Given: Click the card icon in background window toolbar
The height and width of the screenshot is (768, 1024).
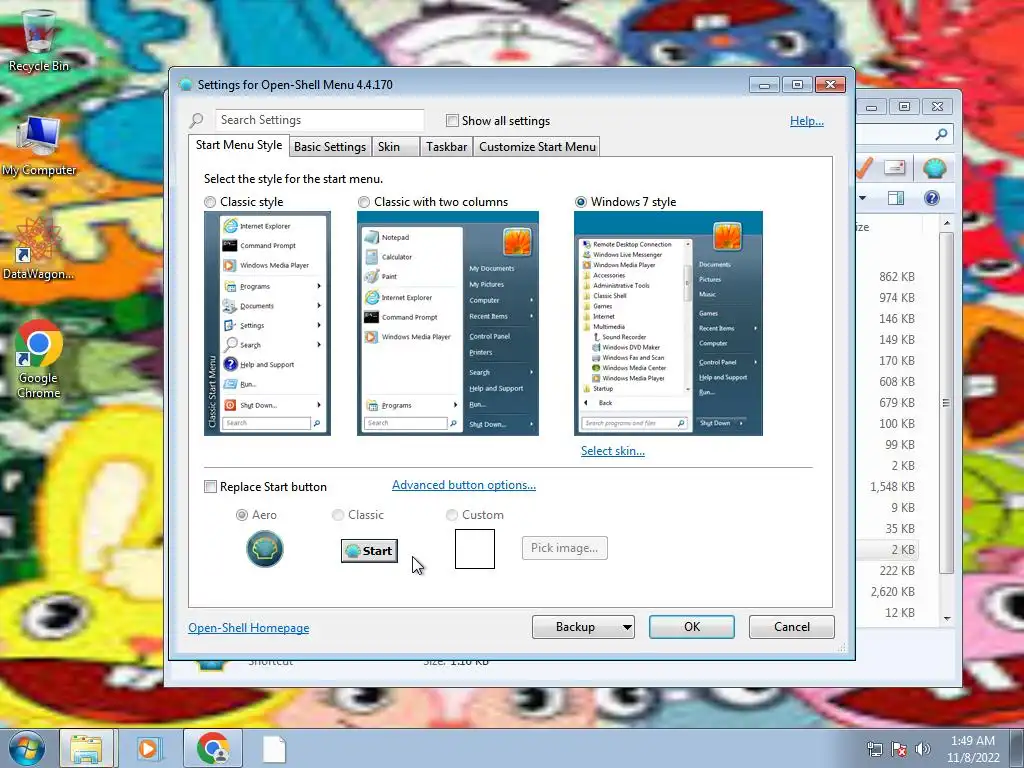Looking at the screenshot, I should tap(895, 168).
